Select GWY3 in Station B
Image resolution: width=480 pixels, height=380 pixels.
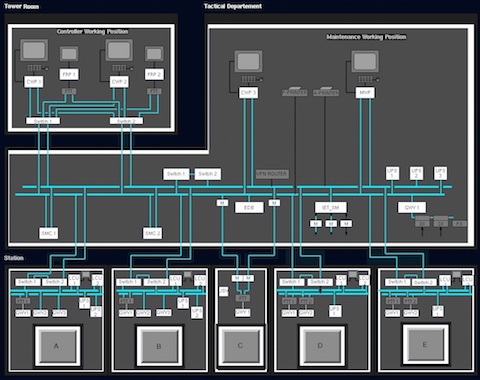pyautogui.click(x=163, y=313)
